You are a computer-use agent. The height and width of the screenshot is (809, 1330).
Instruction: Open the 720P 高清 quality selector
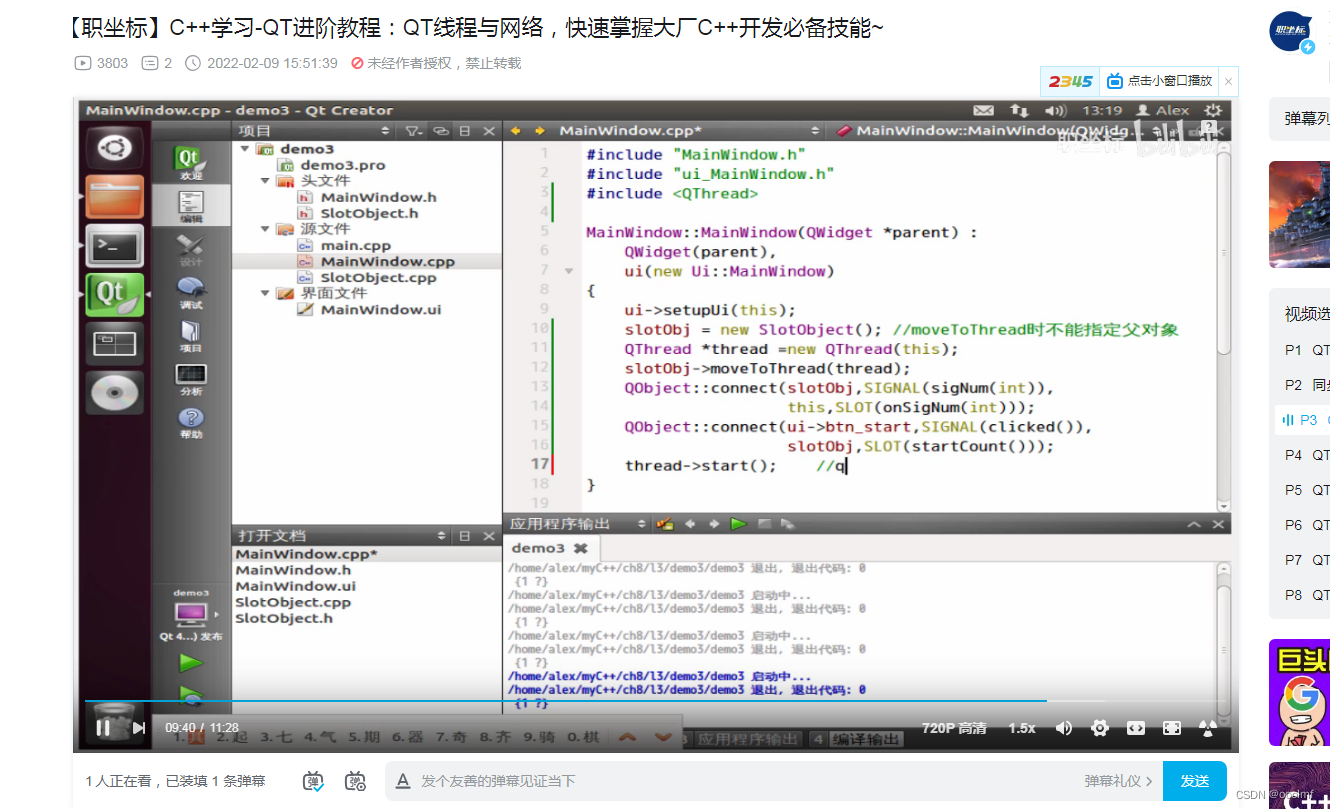(954, 728)
